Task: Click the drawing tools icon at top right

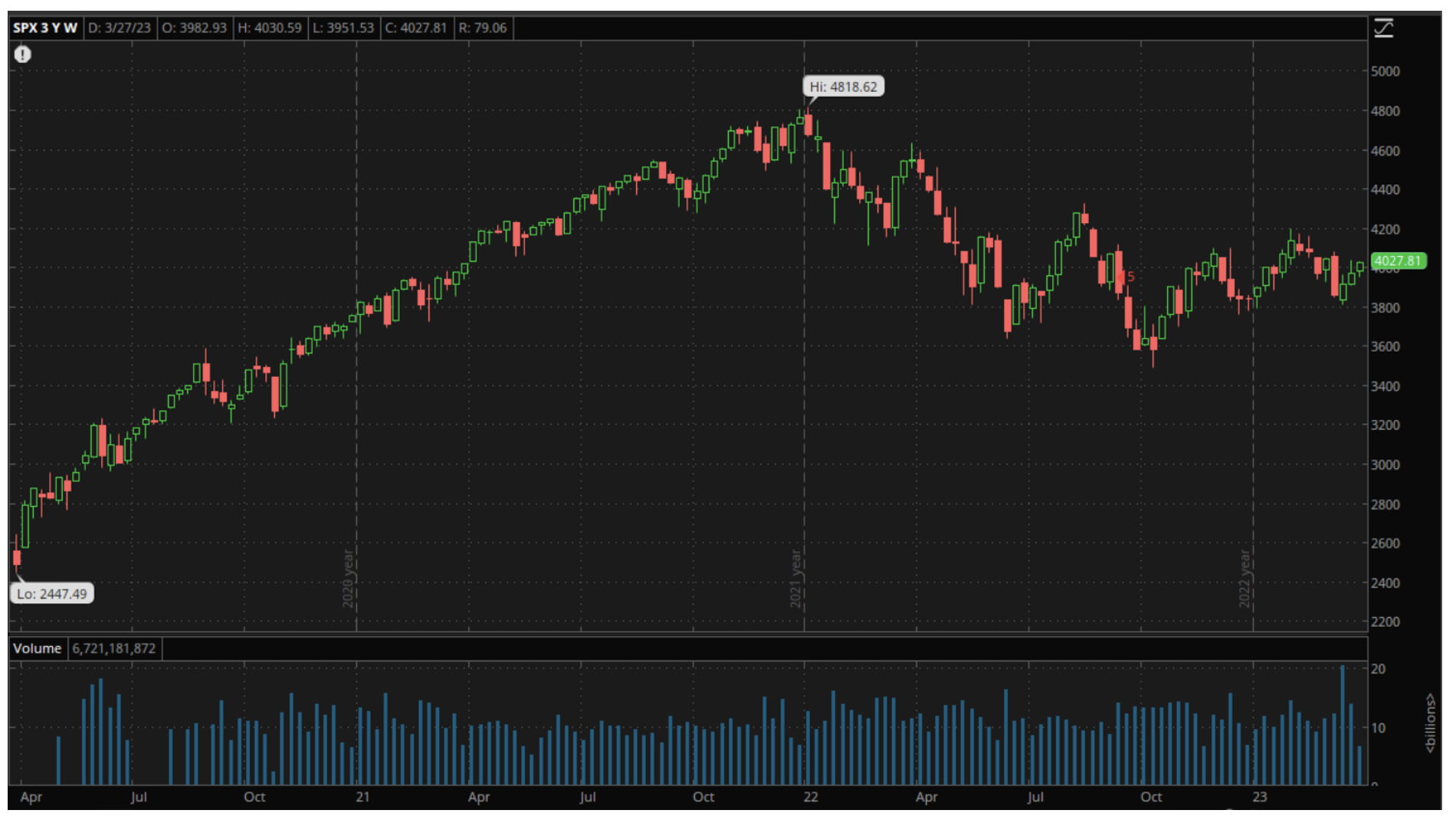Action: 1384,28
